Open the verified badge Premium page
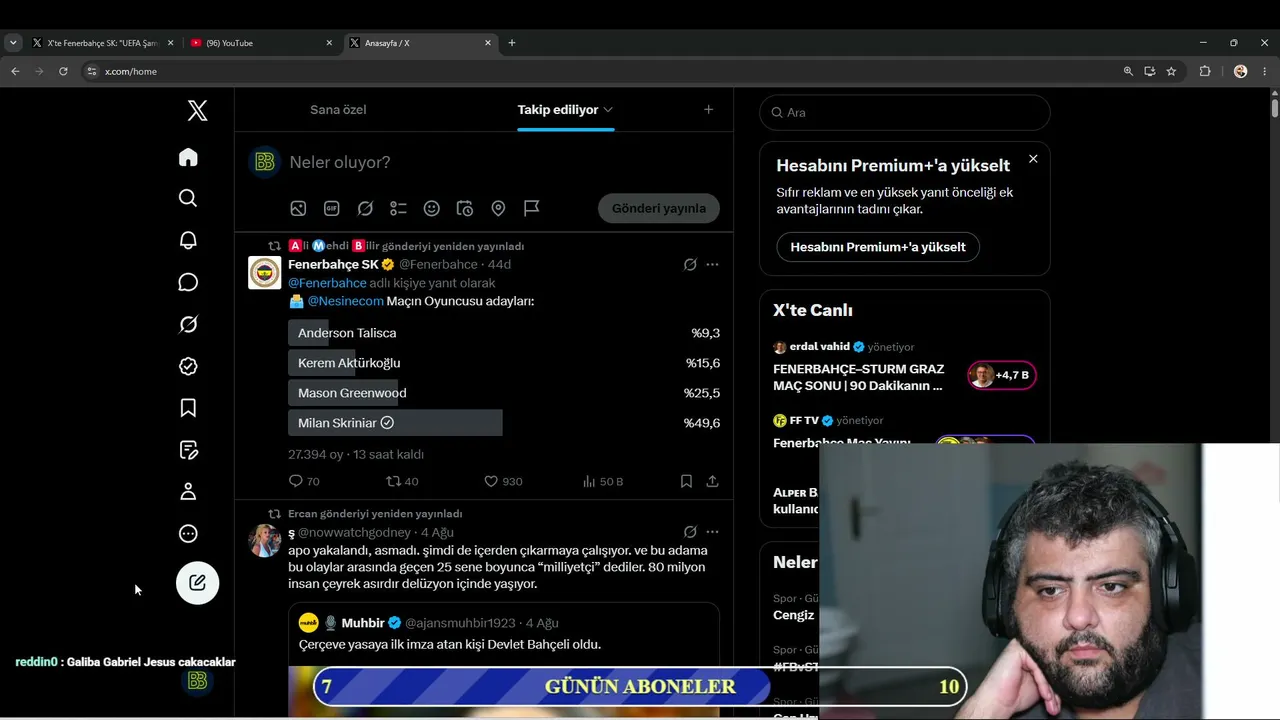This screenshot has height=720, width=1280. [x=188, y=366]
